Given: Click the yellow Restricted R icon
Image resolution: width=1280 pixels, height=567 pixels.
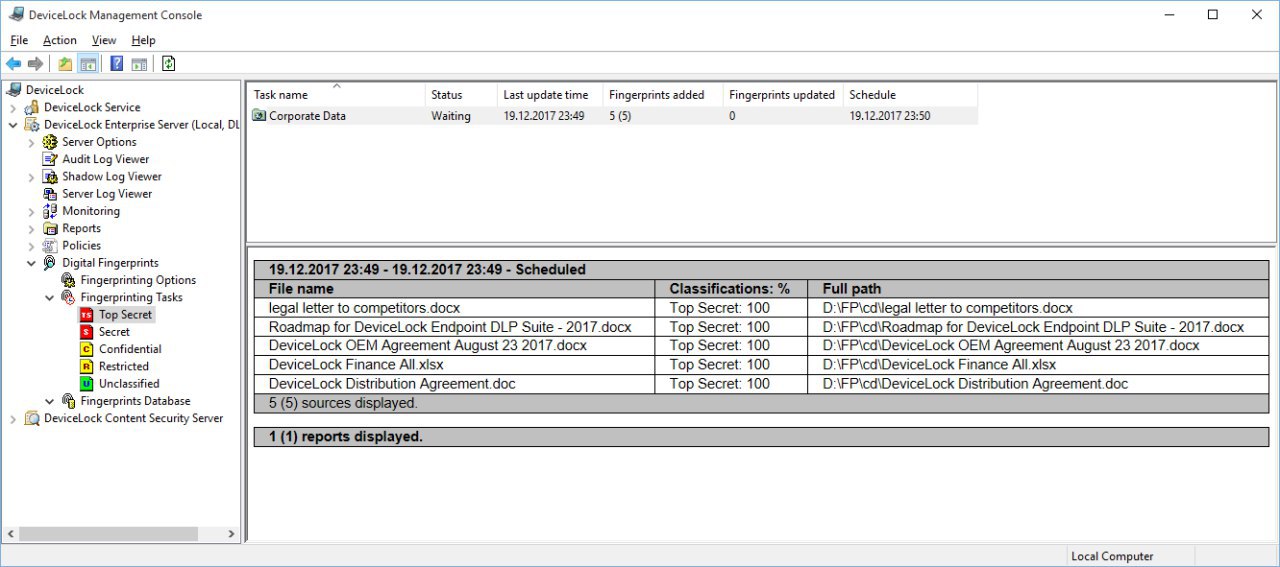Looking at the screenshot, I should pyautogui.click(x=87, y=366).
